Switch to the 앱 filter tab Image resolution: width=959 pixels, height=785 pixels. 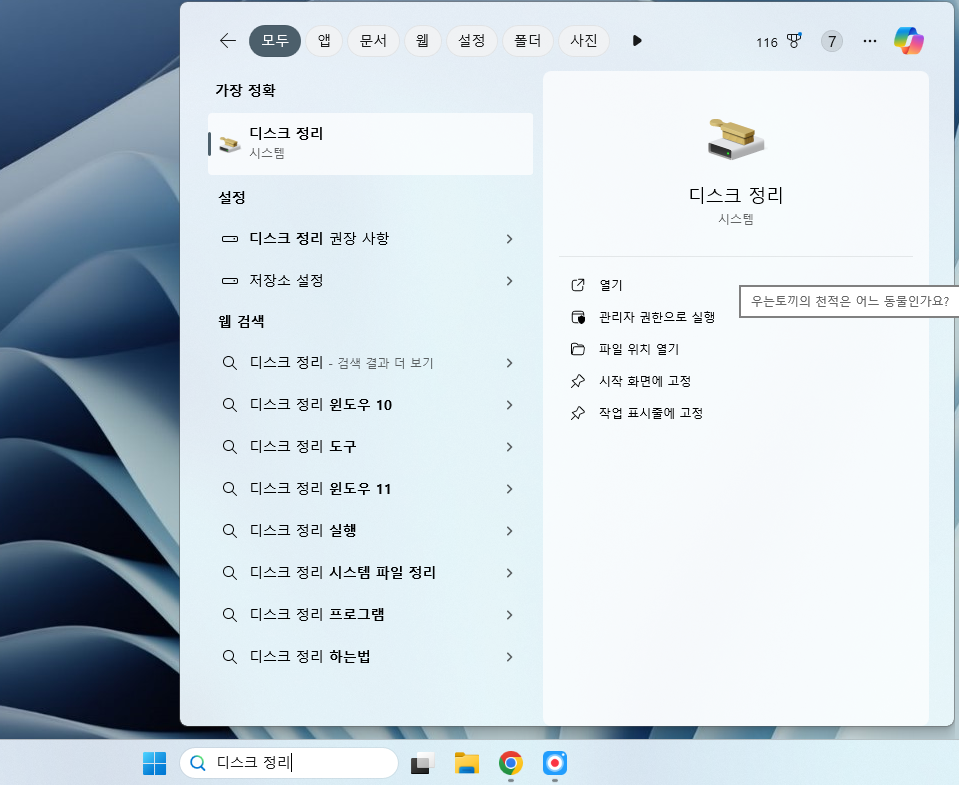(x=324, y=41)
